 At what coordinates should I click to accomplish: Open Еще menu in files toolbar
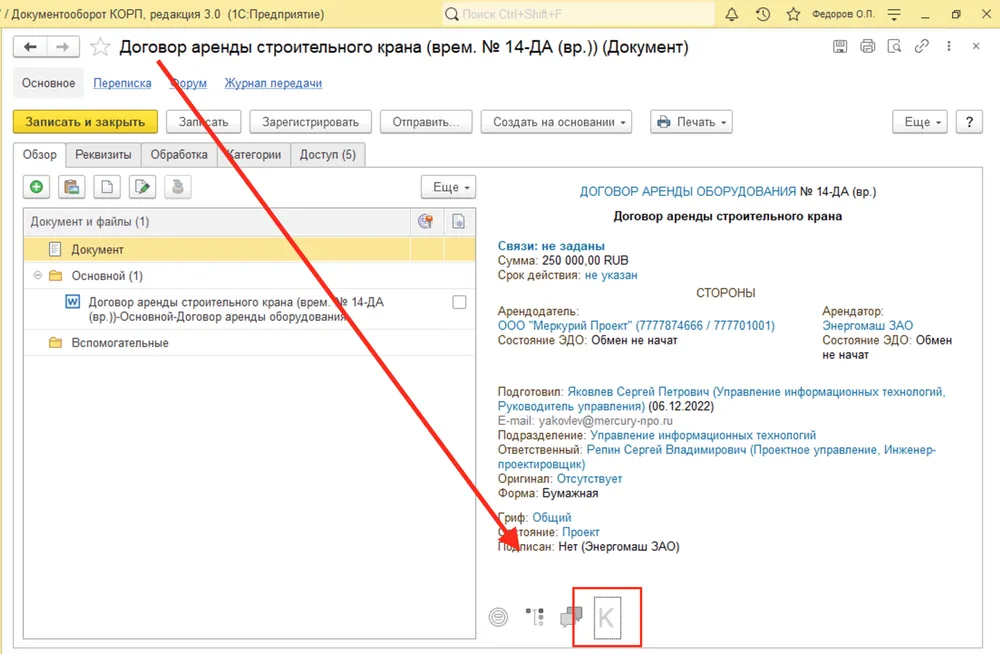point(448,187)
